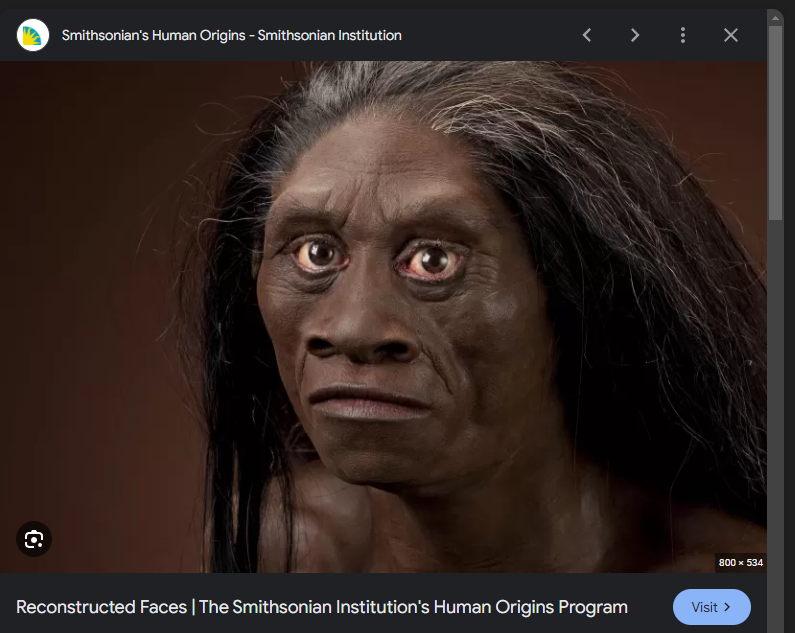Open the Smithsonian's Human Origins source link

tap(232, 36)
